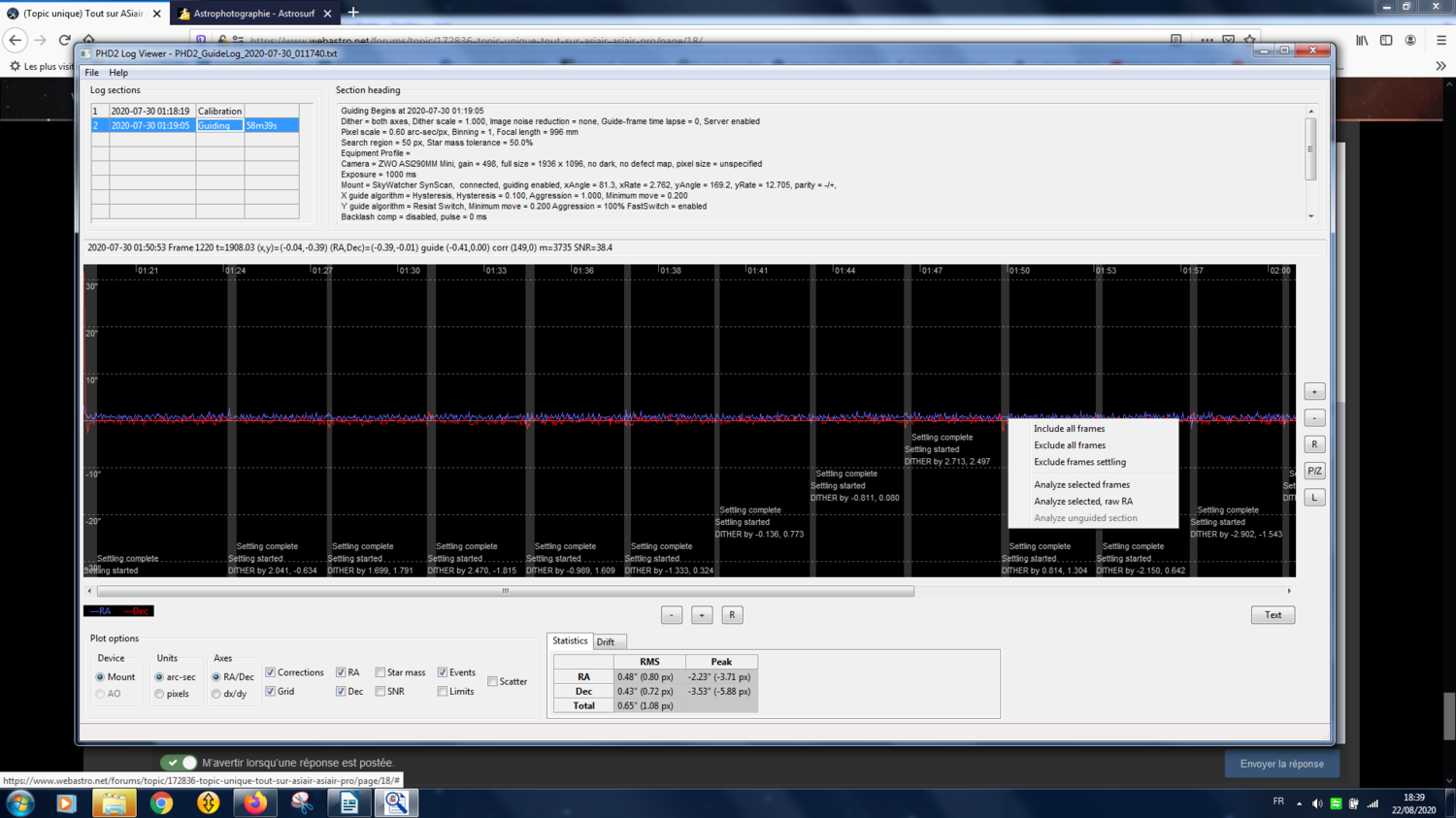This screenshot has height=818, width=1456.
Task: Select pixels units radio button
Action: (159, 694)
